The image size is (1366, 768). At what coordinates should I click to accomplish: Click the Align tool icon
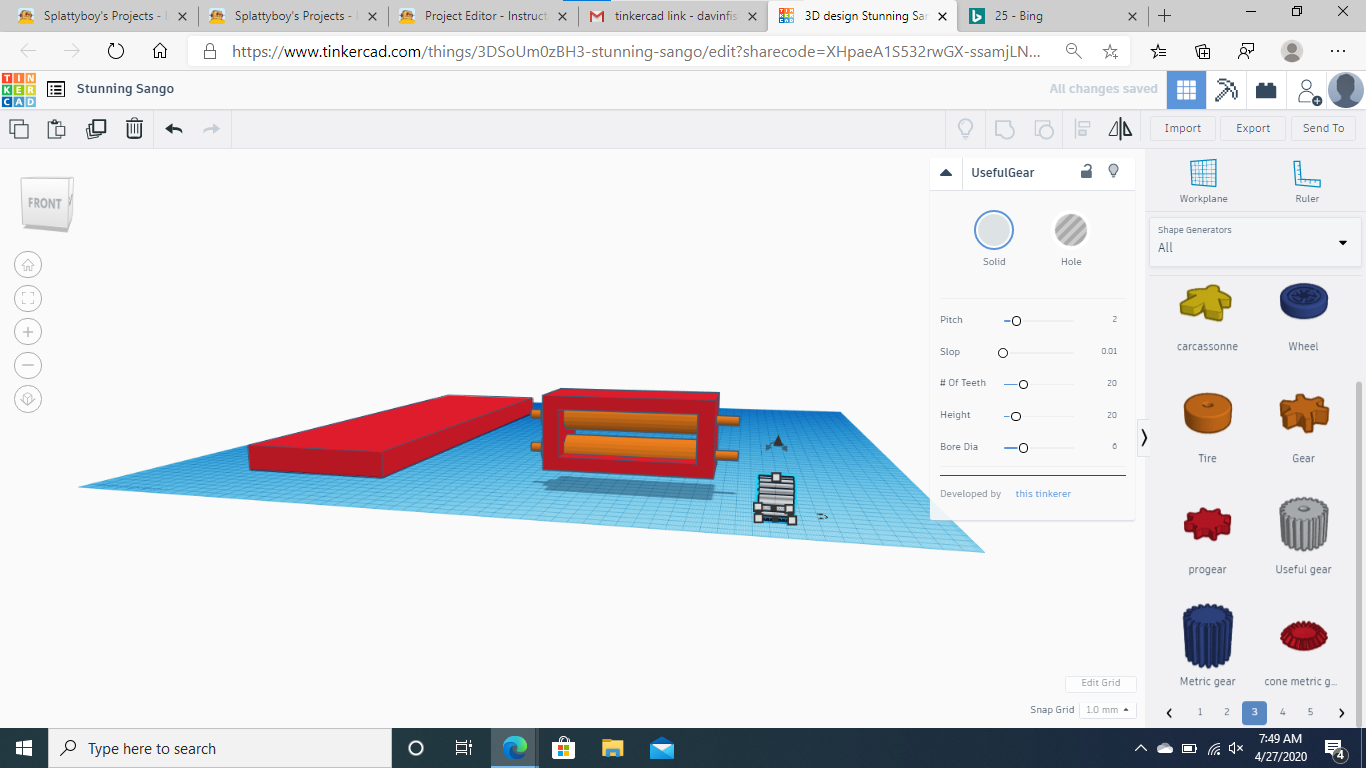pos(1082,128)
